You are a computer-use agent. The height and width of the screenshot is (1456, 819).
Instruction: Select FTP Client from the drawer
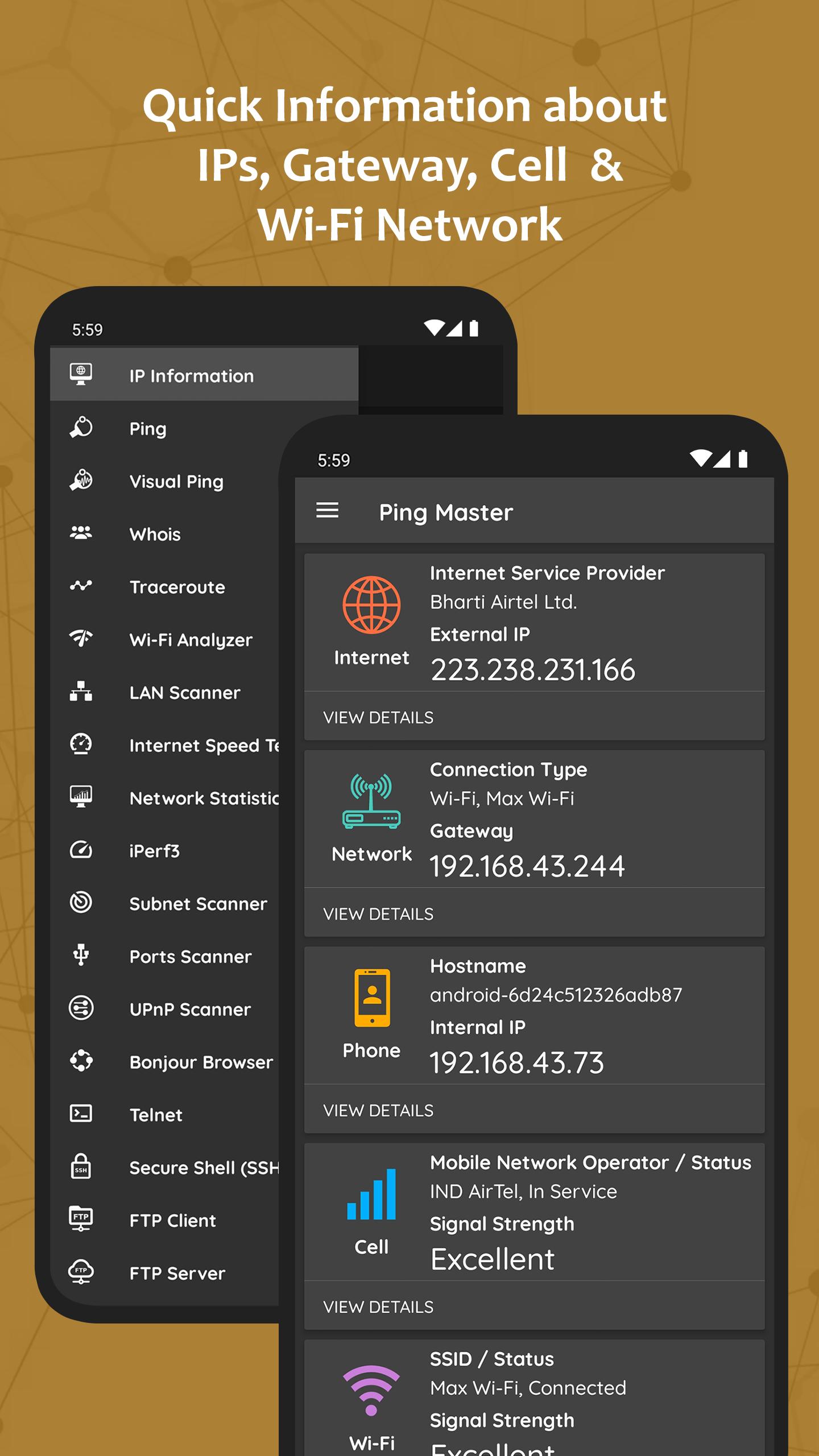coord(172,1220)
